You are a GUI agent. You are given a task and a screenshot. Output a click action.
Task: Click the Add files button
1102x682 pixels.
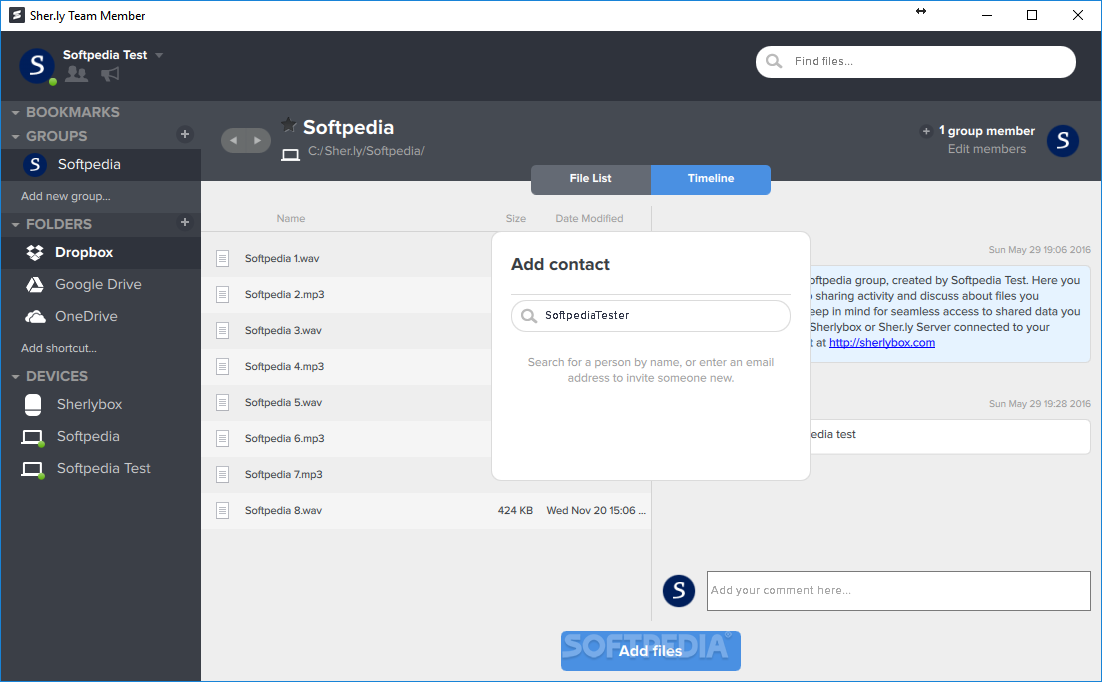[651, 651]
